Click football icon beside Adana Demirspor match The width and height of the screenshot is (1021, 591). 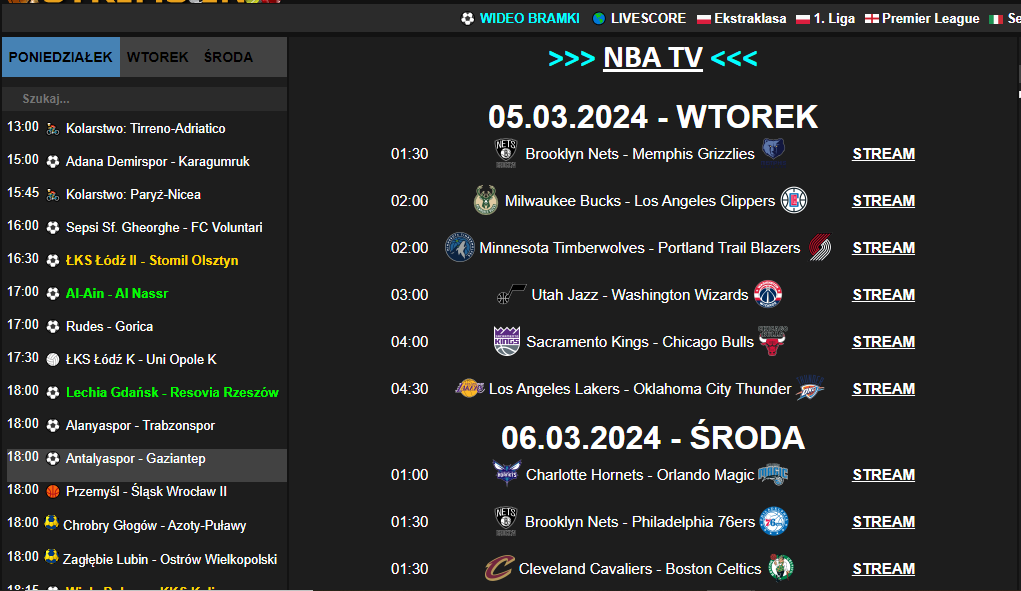(x=53, y=161)
